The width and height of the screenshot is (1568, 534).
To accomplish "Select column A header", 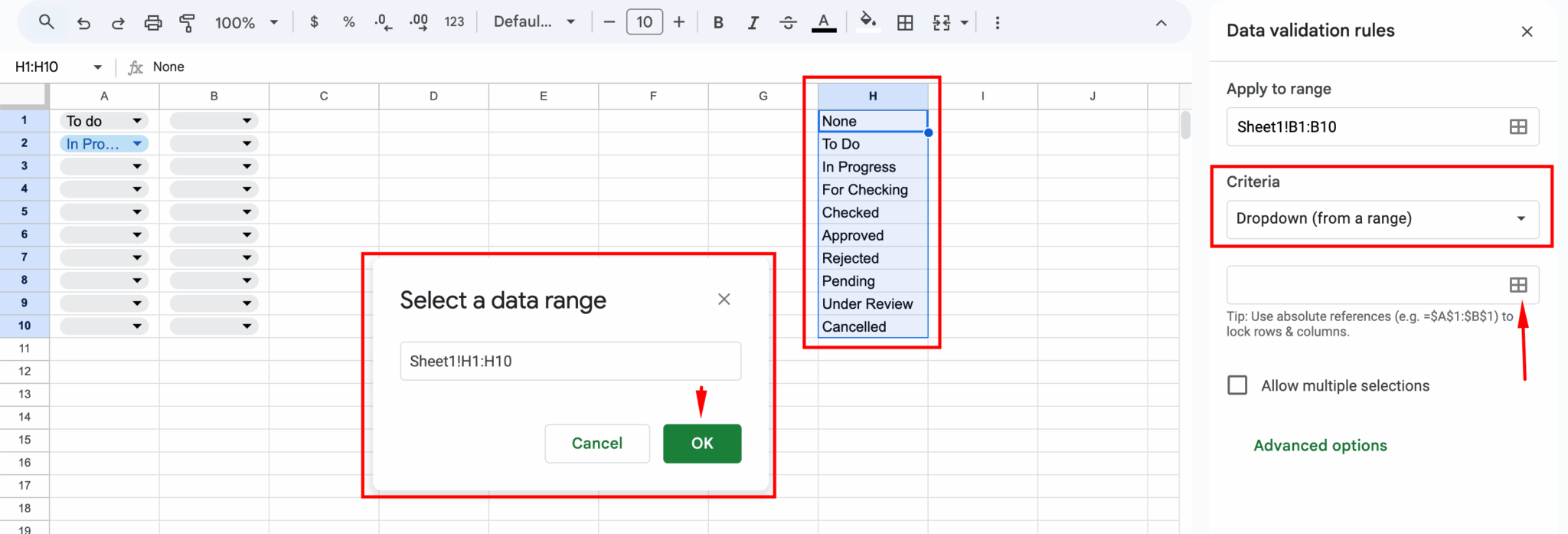I will click(104, 97).
